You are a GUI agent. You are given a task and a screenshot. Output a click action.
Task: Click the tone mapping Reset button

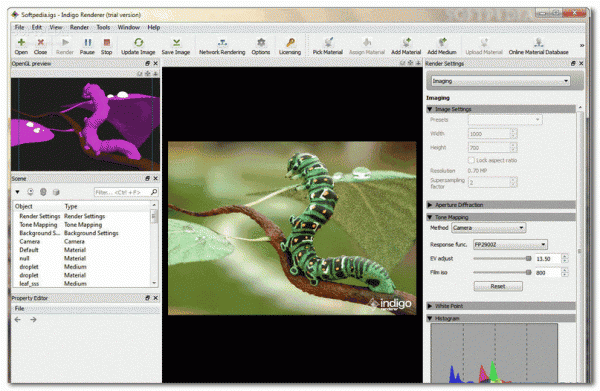(498, 286)
